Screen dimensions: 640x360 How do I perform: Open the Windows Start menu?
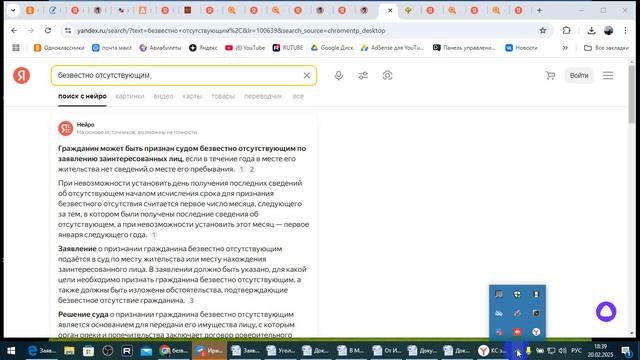[11, 351]
